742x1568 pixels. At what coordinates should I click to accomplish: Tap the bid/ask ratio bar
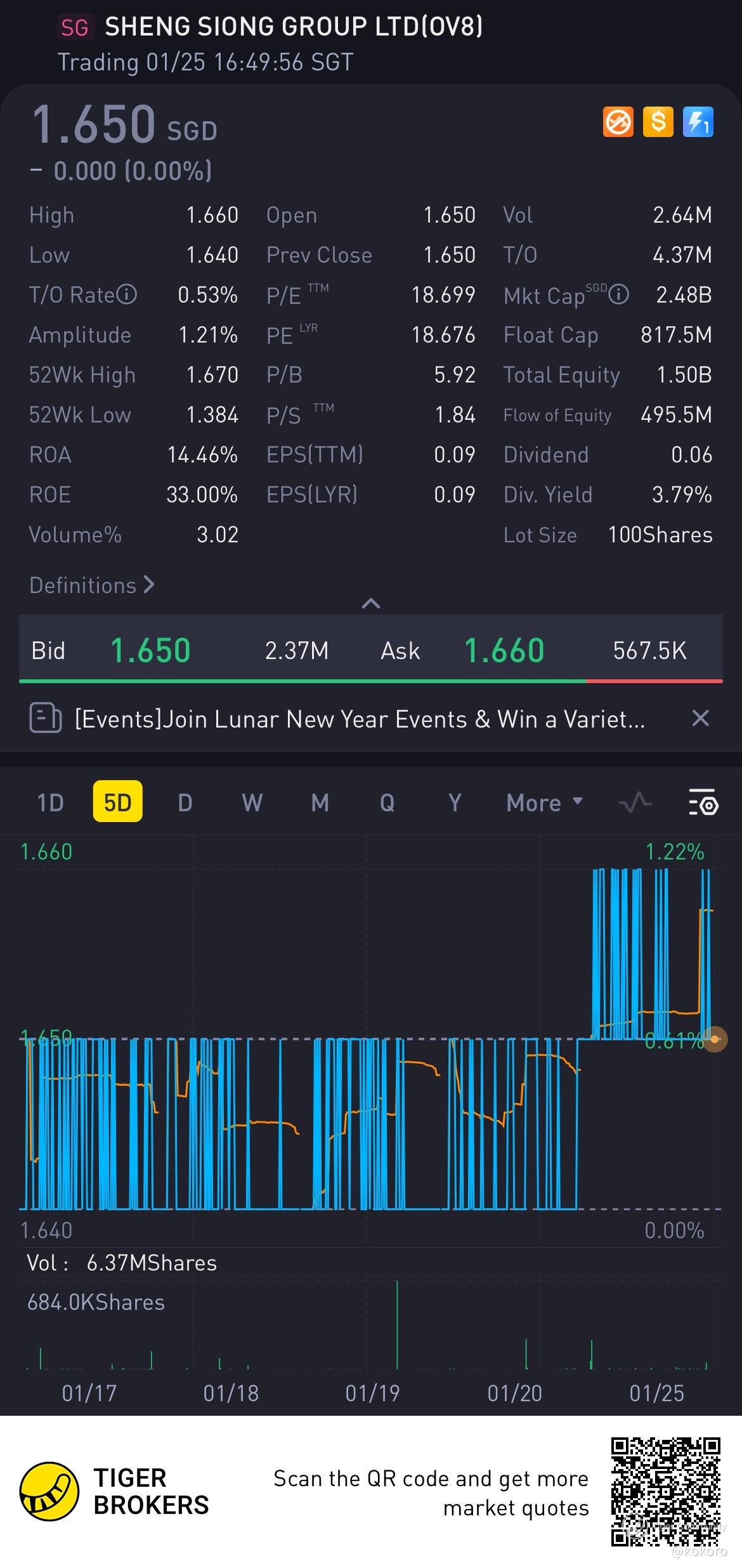coord(370,681)
